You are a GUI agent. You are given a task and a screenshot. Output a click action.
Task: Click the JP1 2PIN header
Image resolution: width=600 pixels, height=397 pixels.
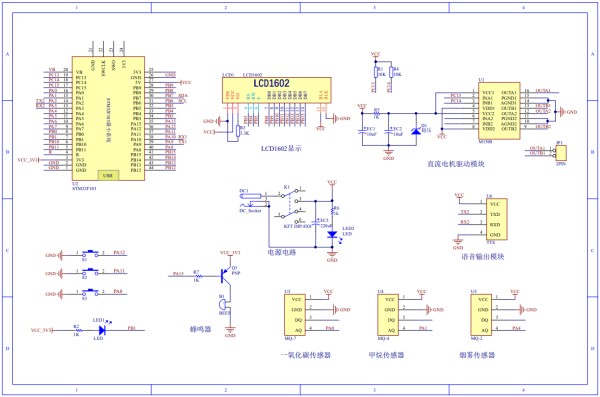pos(561,153)
